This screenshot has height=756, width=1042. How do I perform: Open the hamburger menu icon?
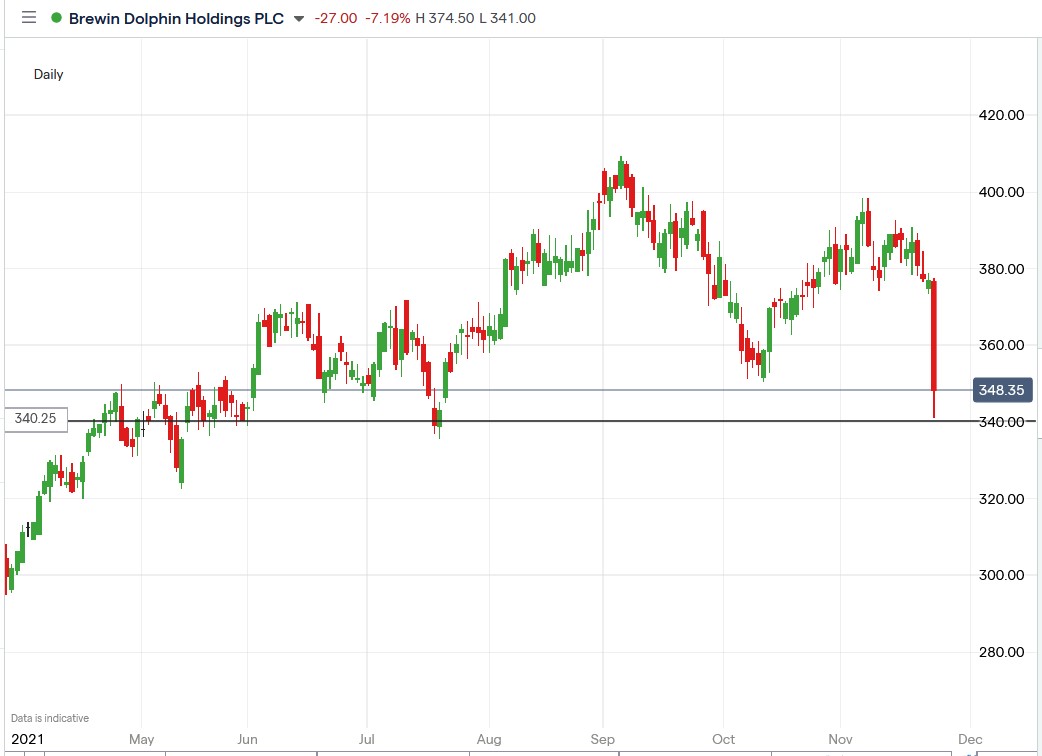click(28, 18)
